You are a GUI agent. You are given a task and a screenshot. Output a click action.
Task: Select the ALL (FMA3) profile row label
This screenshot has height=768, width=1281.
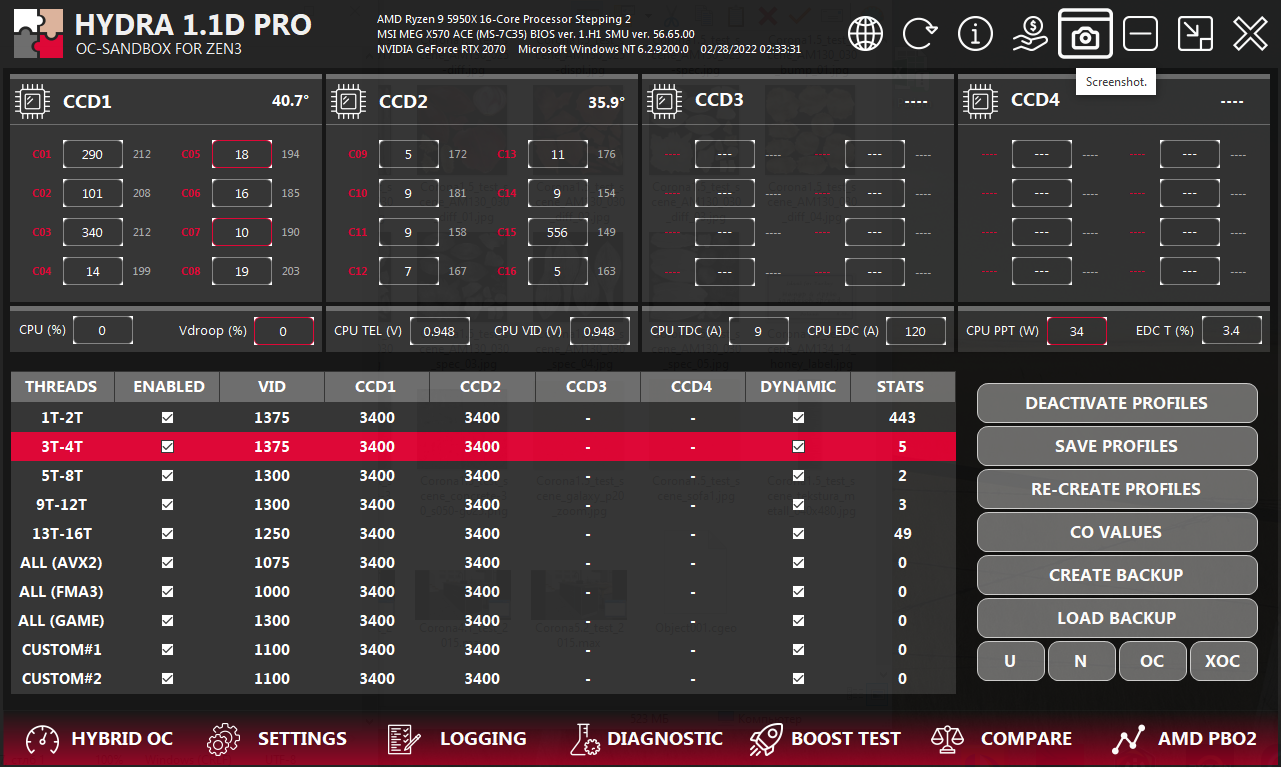(62, 592)
